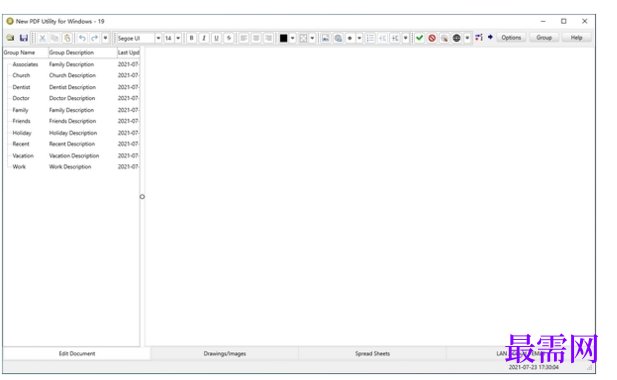Click the paste (clipboard) icon
This screenshot has width=617, height=380.
[x=67, y=38]
